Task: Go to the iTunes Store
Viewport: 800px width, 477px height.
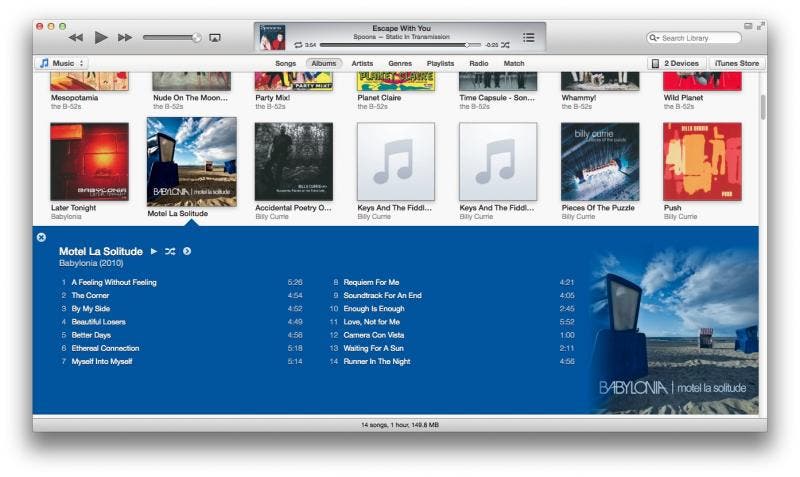Action: 737,63
